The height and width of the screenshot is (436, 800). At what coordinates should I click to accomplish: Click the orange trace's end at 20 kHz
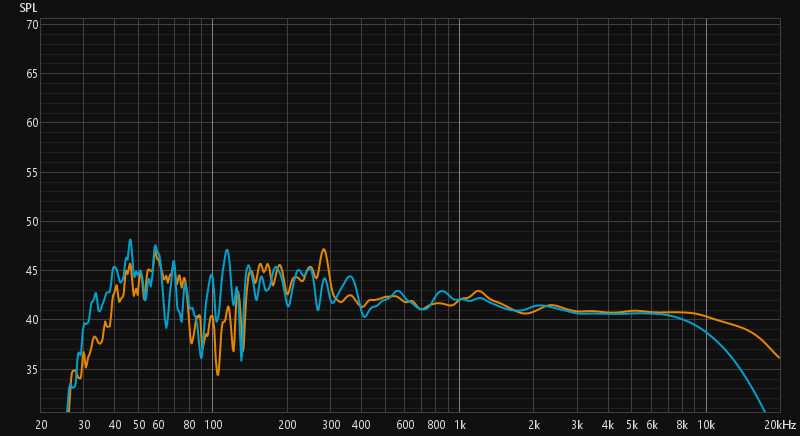779,357
